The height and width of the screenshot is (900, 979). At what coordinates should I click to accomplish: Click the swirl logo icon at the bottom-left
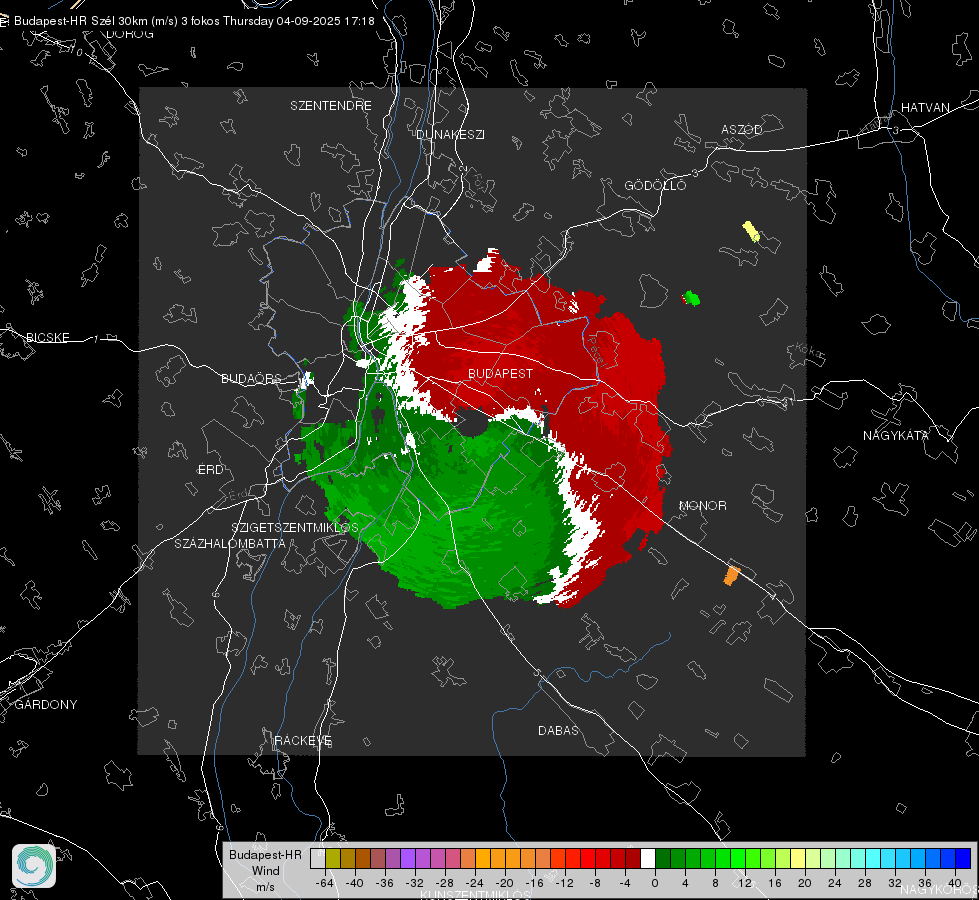tap(34, 866)
